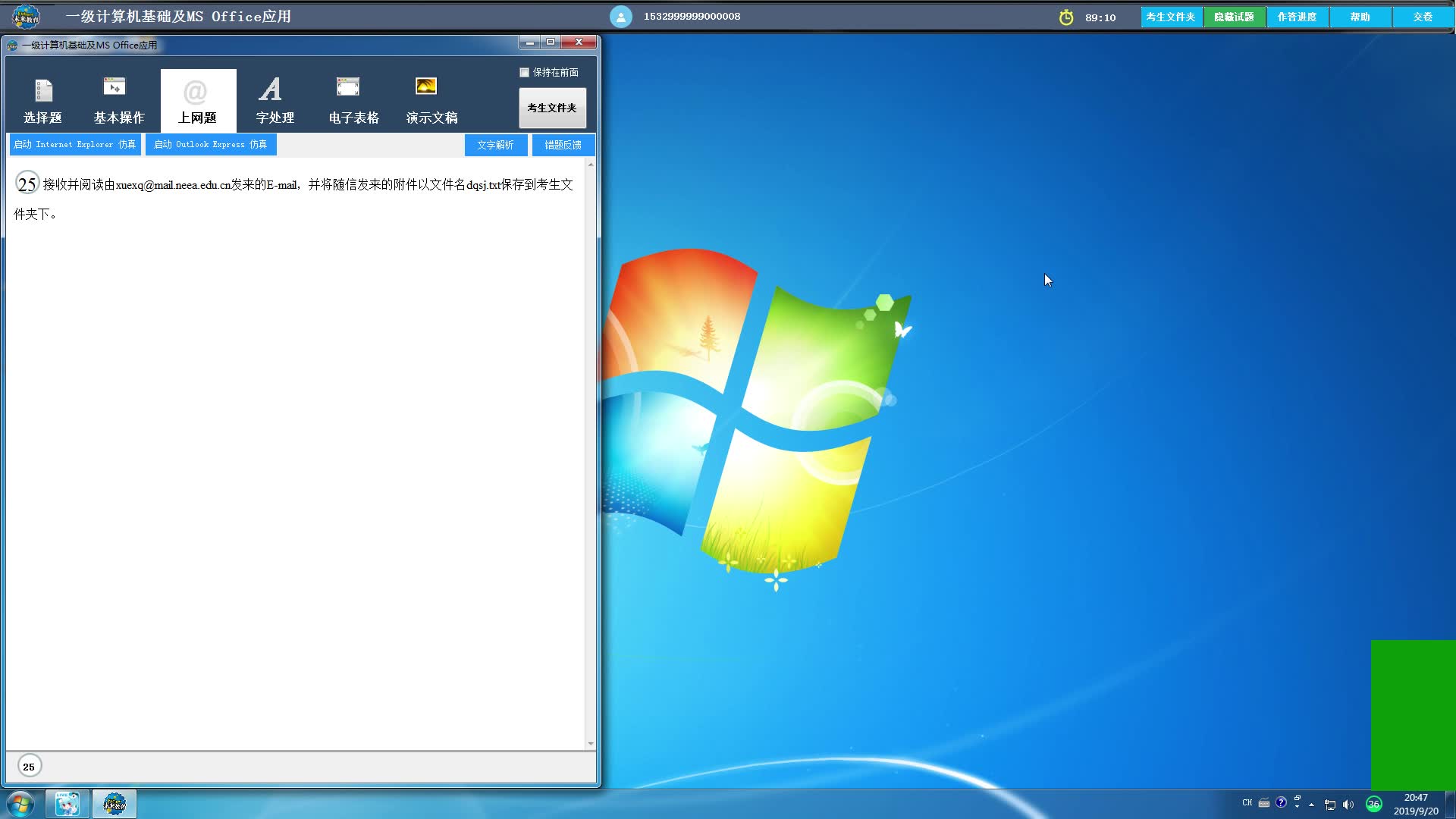Open the 文字解析 explanation
The width and height of the screenshot is (1456, 819).
point(496,145)
